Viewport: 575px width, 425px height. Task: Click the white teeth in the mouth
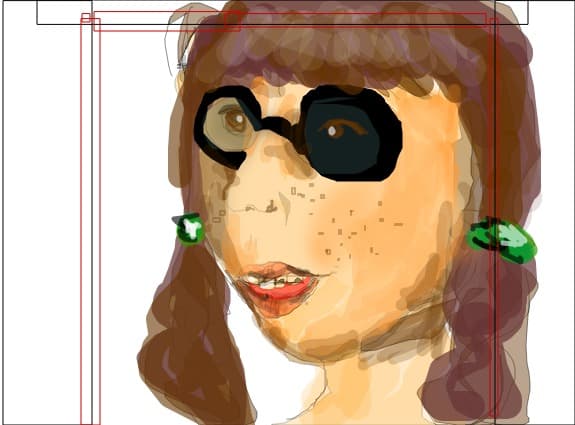pos(273,282)
